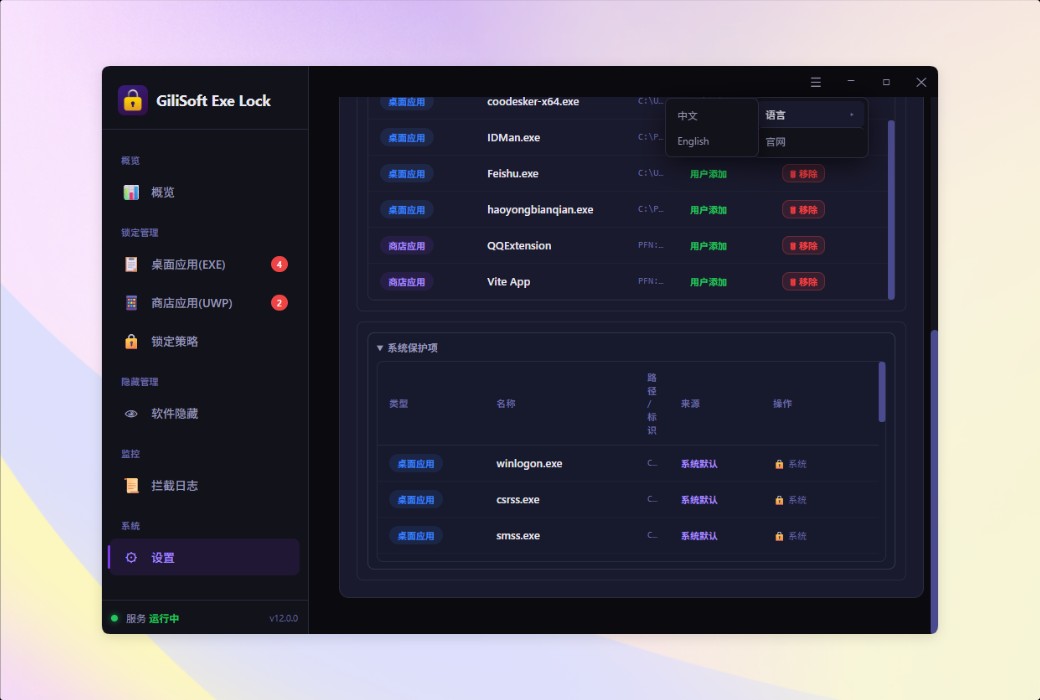Viewport: 1040px width, 700px height.
Task: Click the GiliSoft Exe Lock padlock logo
Action: click(x=133, y=100)
